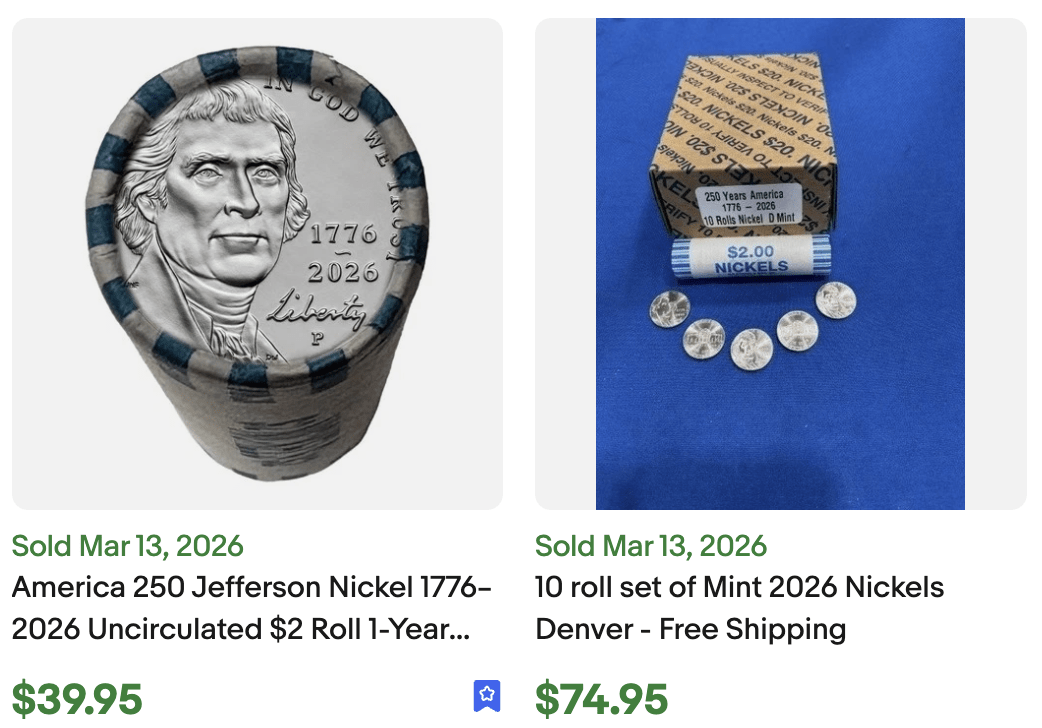
Task: Select the Free Shipping listing title text
Action: click(740, 629)
